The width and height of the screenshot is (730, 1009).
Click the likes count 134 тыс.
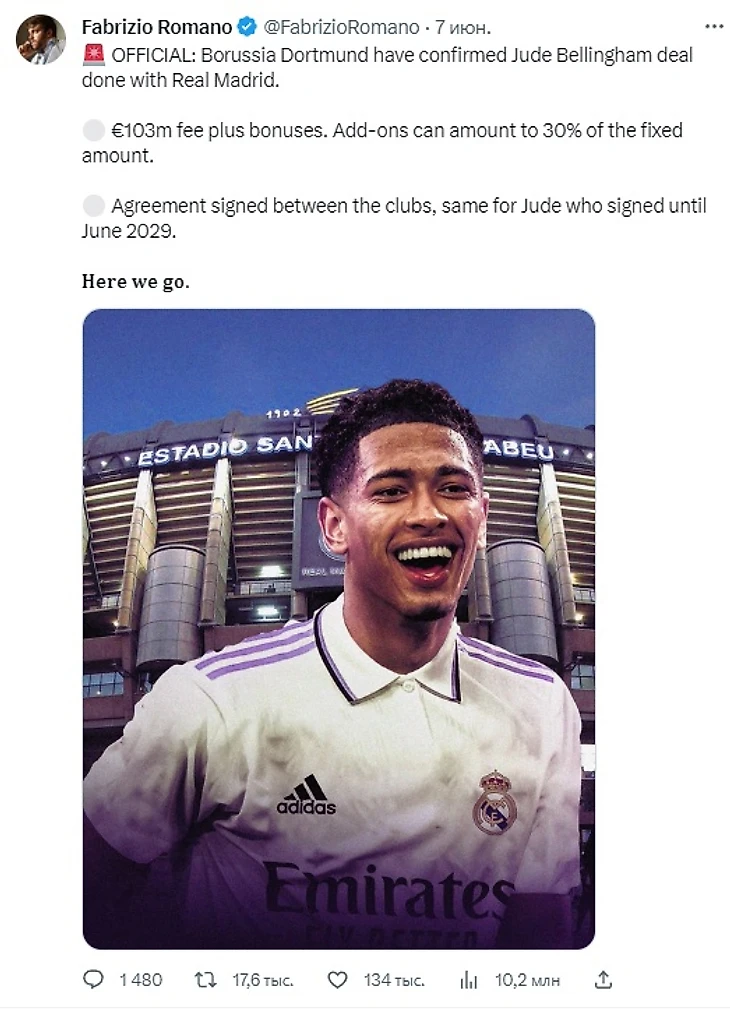coord(394,980)
